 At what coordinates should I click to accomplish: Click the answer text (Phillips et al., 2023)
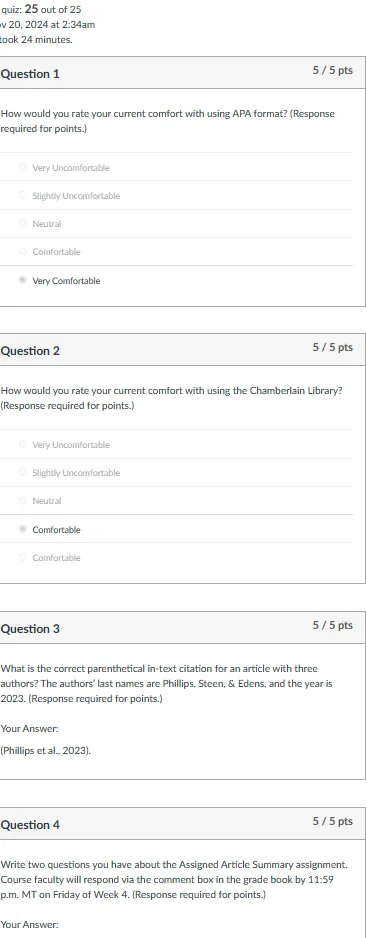(x=46, y=751)
